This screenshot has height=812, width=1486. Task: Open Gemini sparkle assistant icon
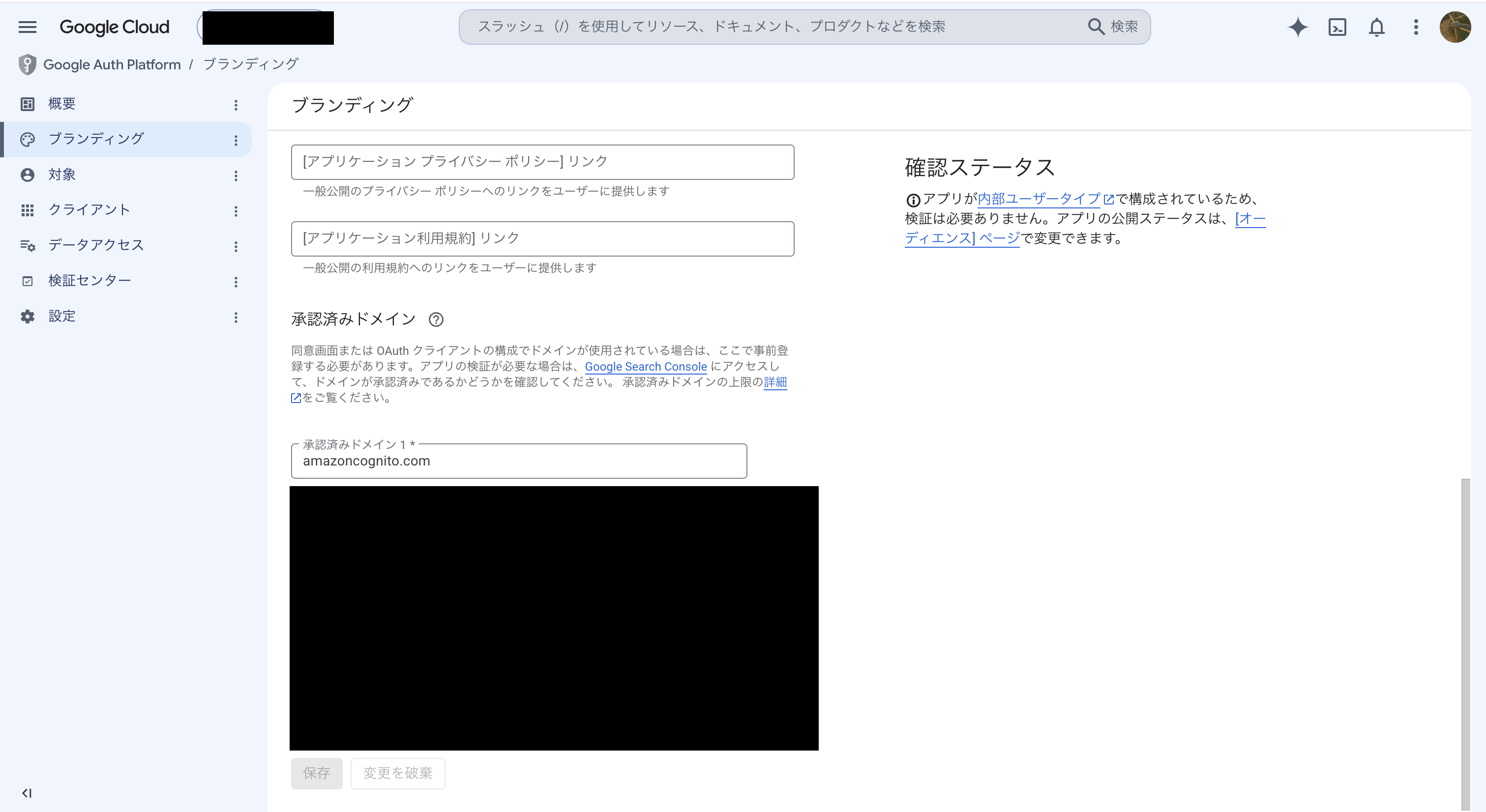pyautogui.click(x=1297, y=27)
